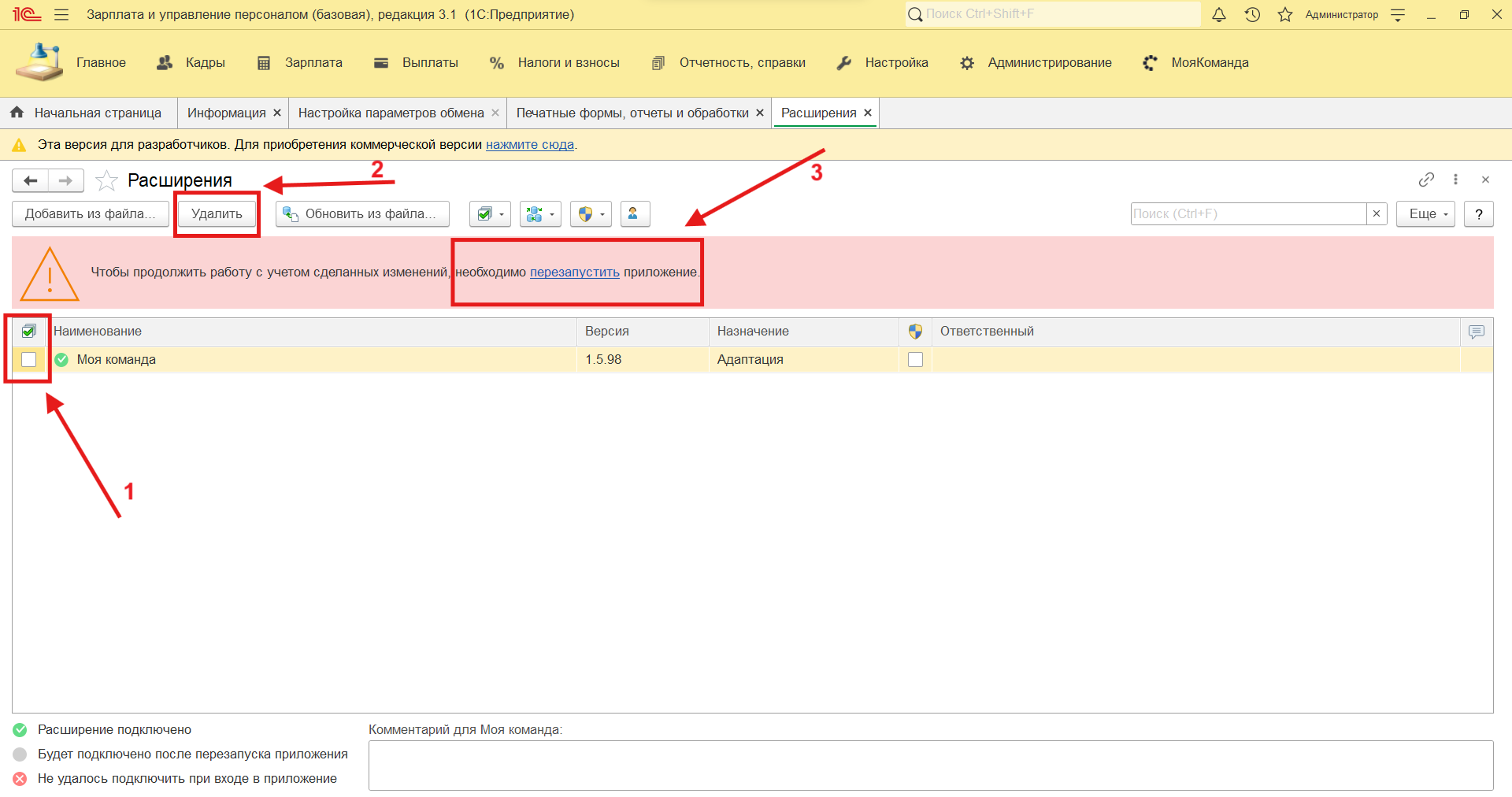Screen dimensions: 1512x797
Task: Toggle safe mode checkbox in Моя команда row
Action: [915, 360]
